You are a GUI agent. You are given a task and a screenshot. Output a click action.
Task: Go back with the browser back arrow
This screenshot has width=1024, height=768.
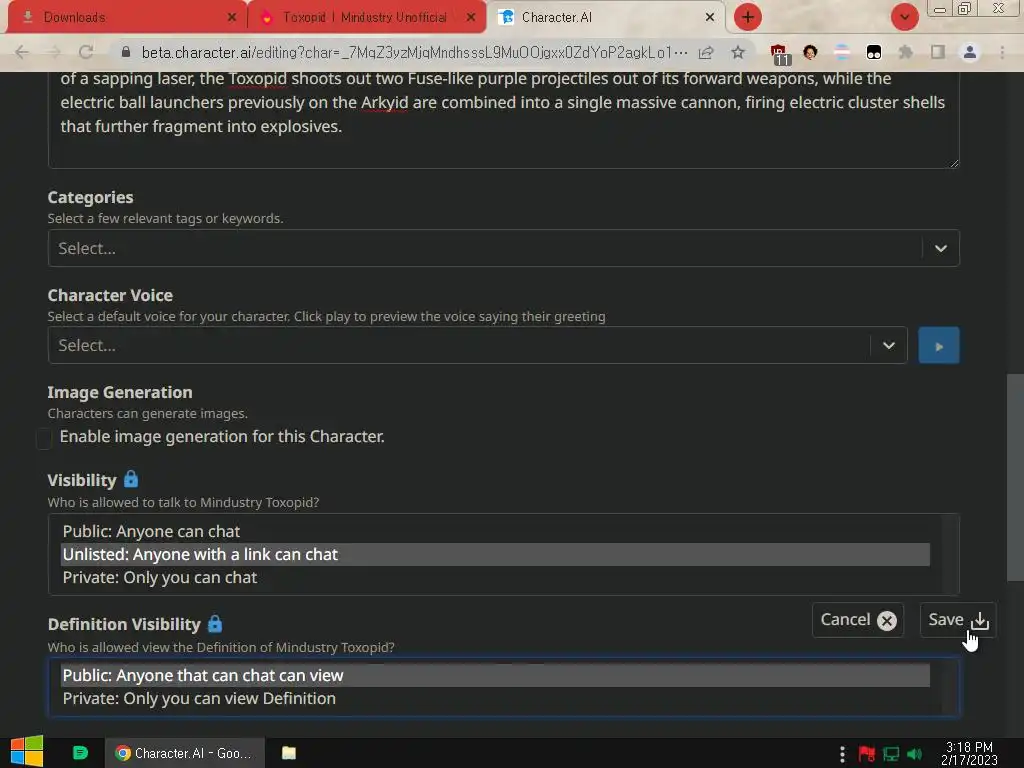click(x=22, y=52)
